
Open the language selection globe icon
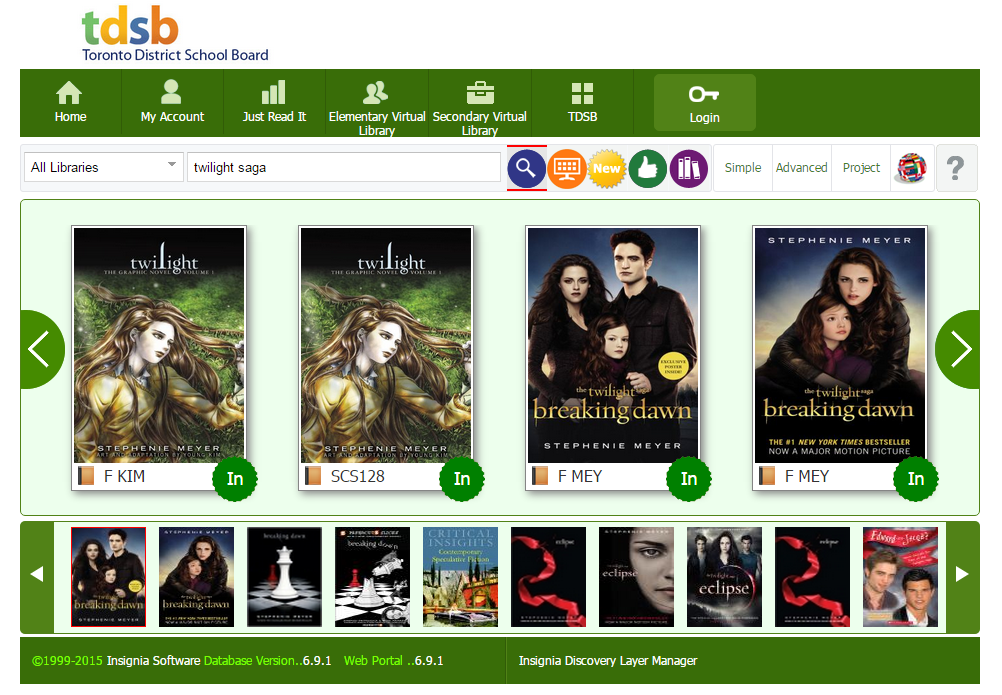[911, 168]
